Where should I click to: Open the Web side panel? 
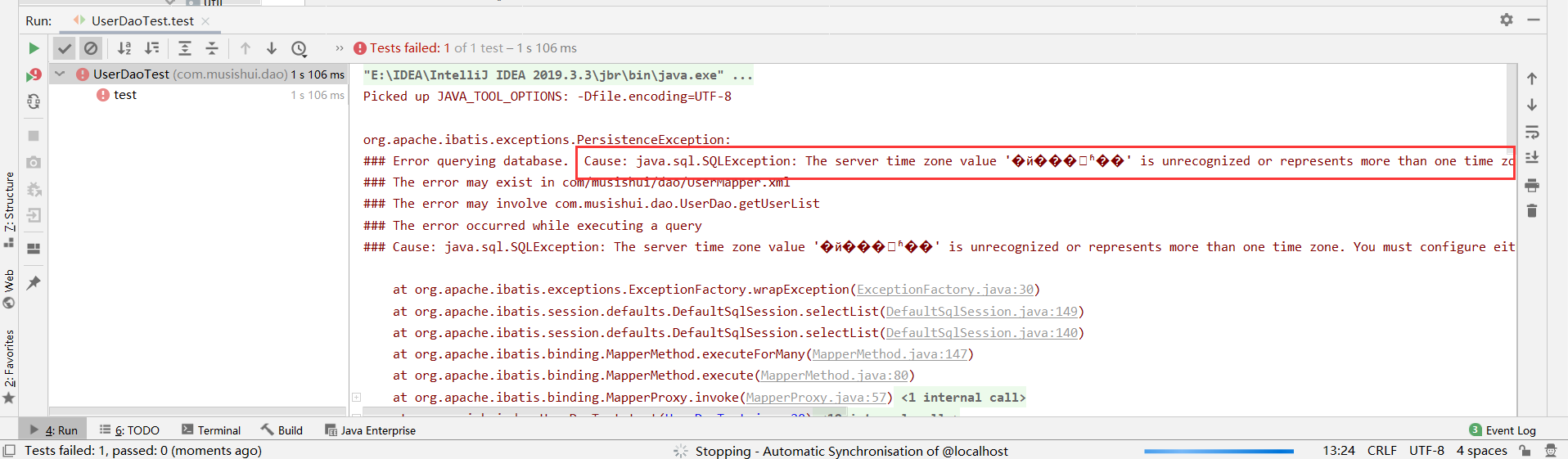pos(9,288)
